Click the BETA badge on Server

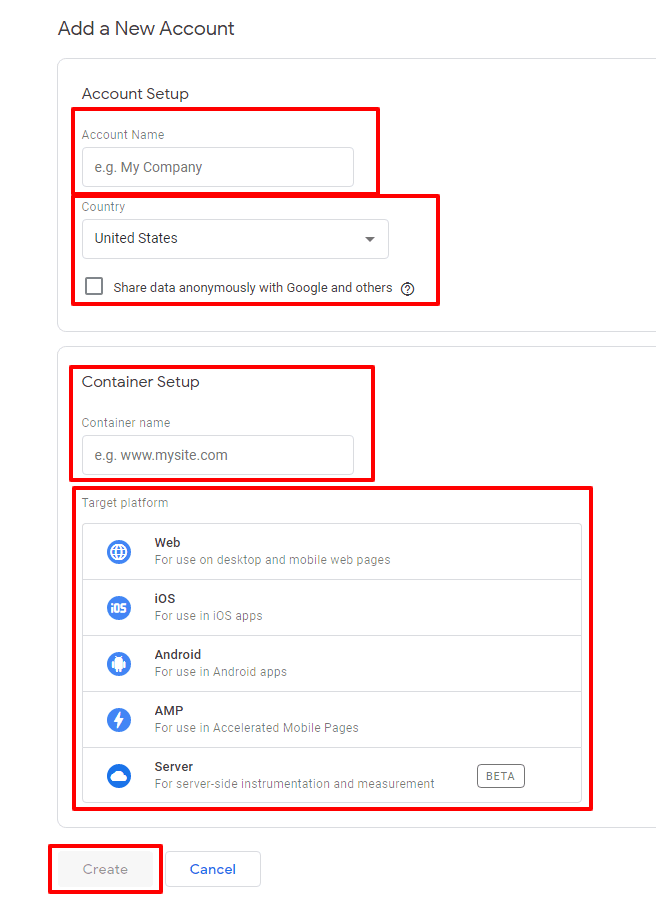click(x=500, y=776)
